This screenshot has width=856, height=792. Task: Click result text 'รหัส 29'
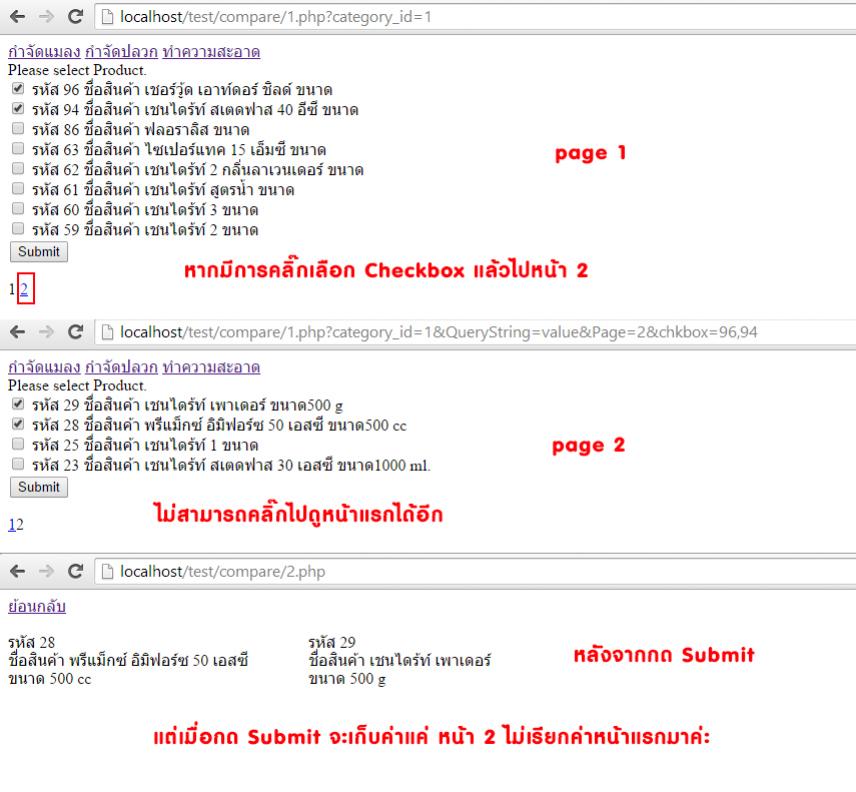(x=332, y=642)
